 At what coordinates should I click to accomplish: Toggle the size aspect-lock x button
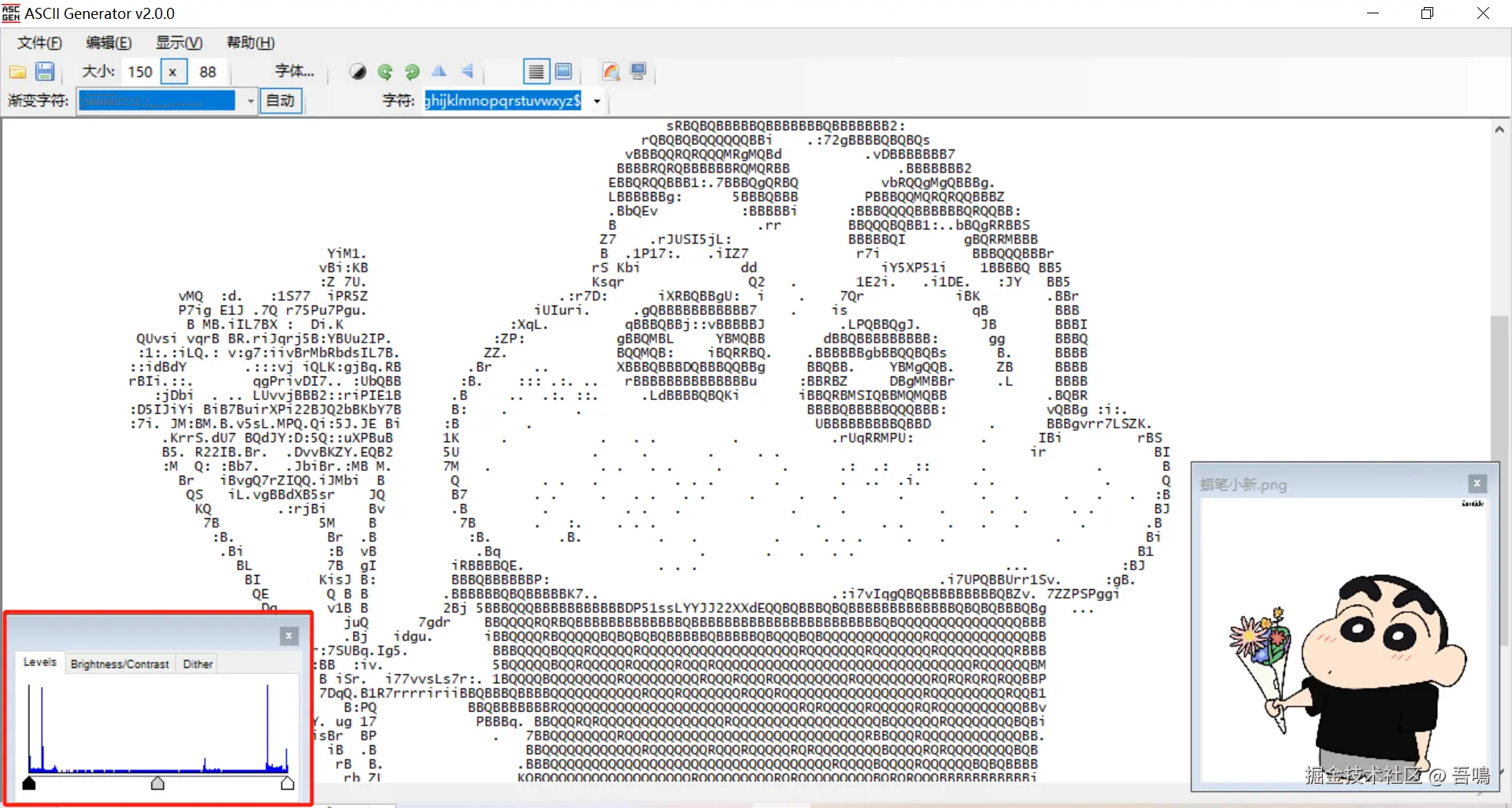172,72
